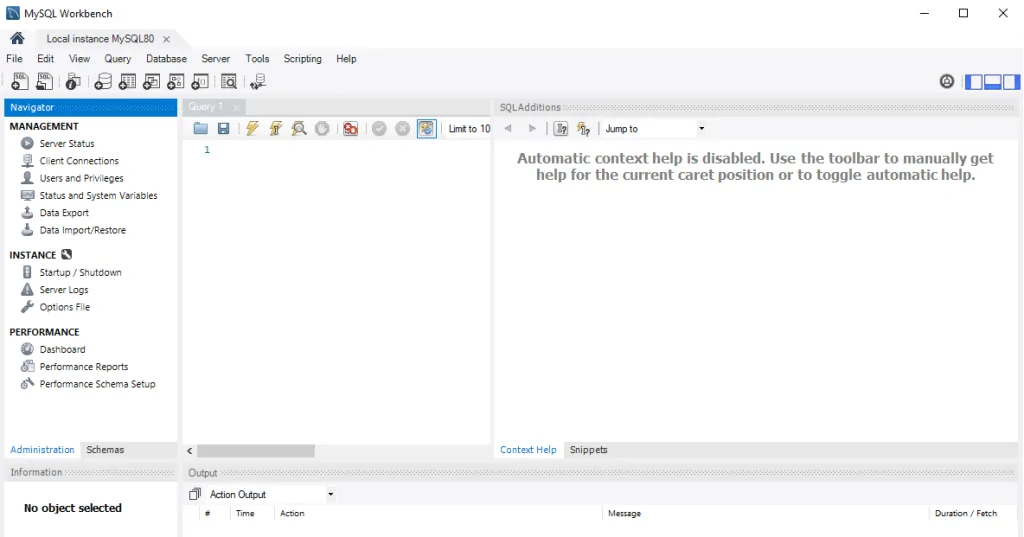Commit transaction checkmark icon

[379, 129]
